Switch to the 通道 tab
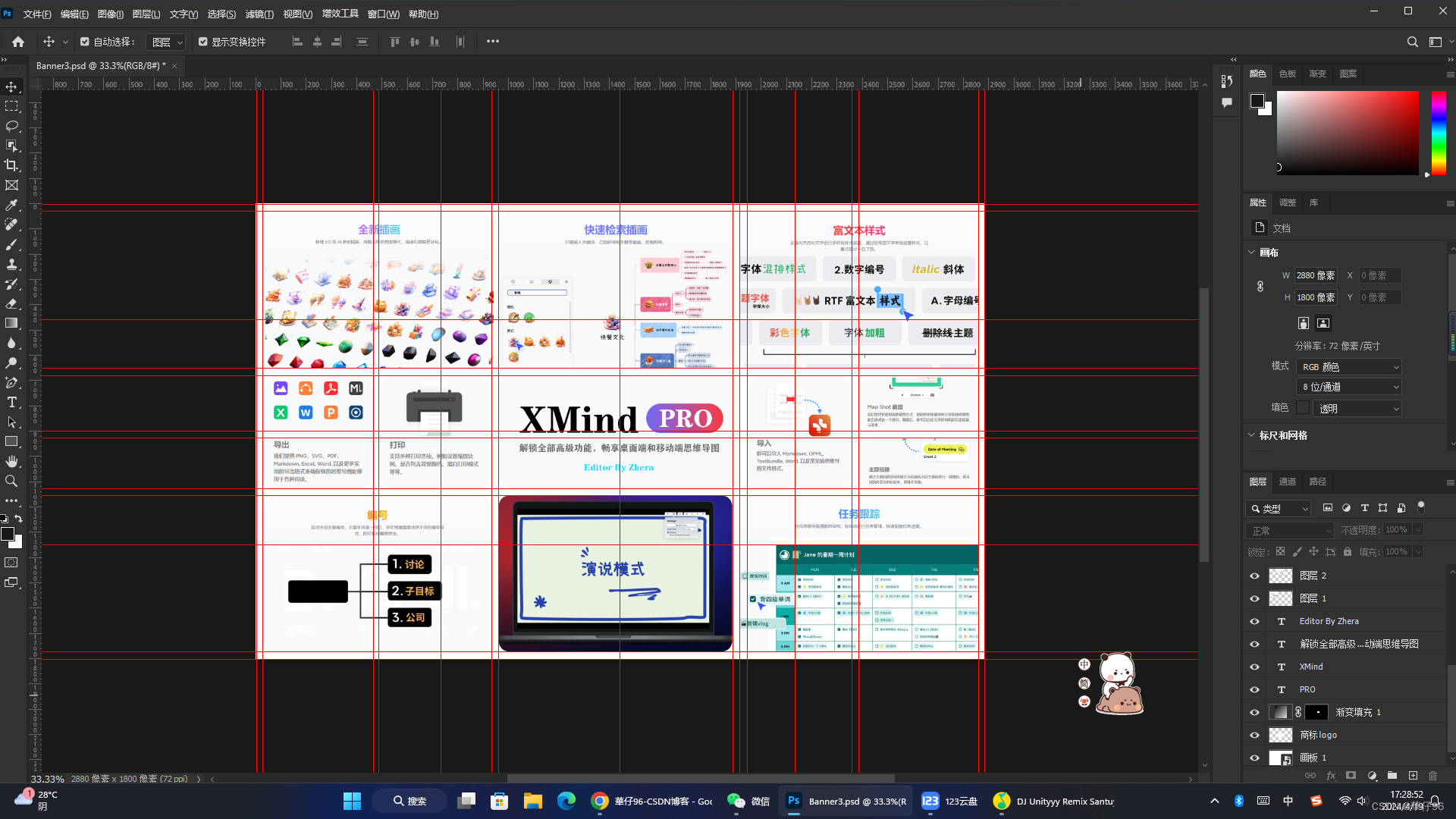This screenshot has width=1456, height=819. click(1288, 481)
